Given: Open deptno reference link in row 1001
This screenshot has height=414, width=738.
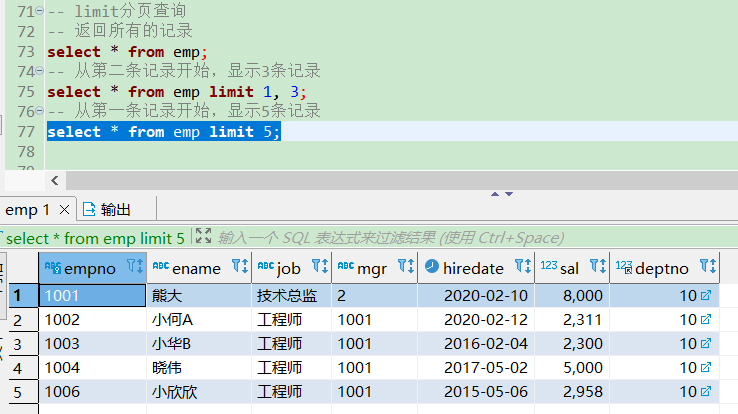Looking at the screenshot, I should 706,295.
